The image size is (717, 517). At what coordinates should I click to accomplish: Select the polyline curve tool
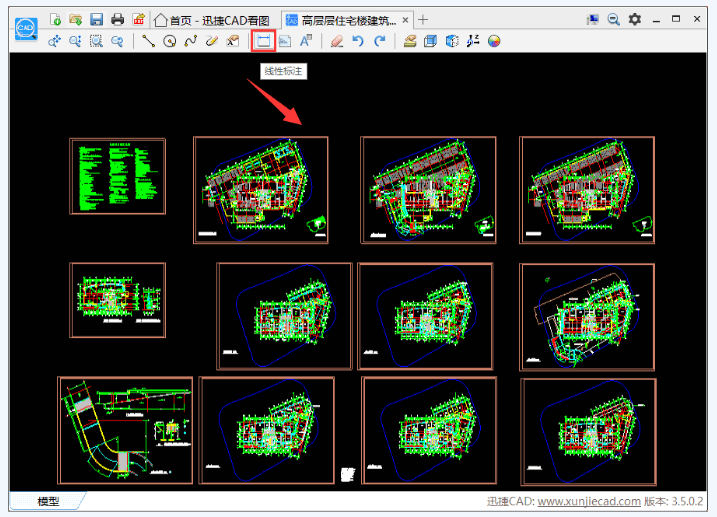(x=190, y=41)
